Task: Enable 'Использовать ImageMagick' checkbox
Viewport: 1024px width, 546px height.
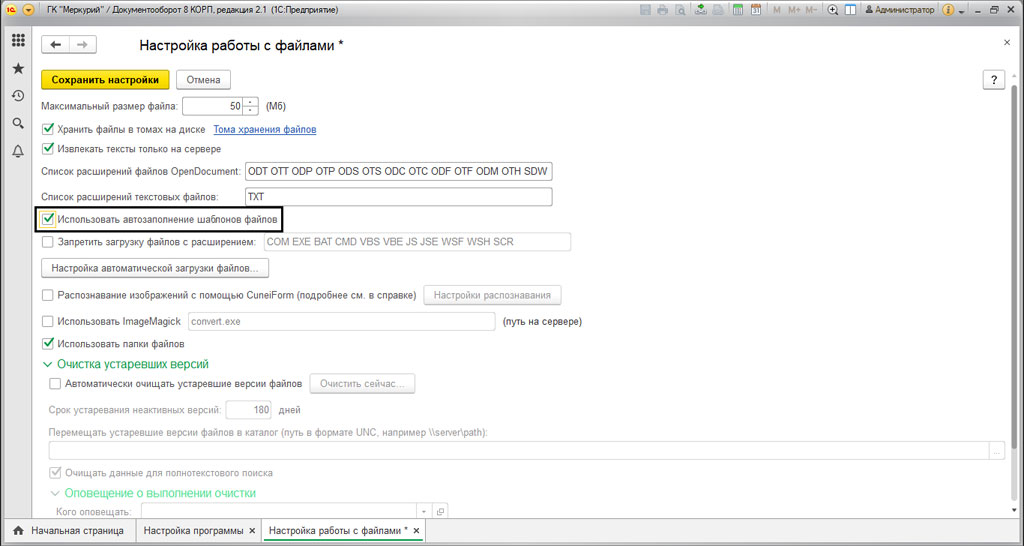Action: (x=48, y=321)
